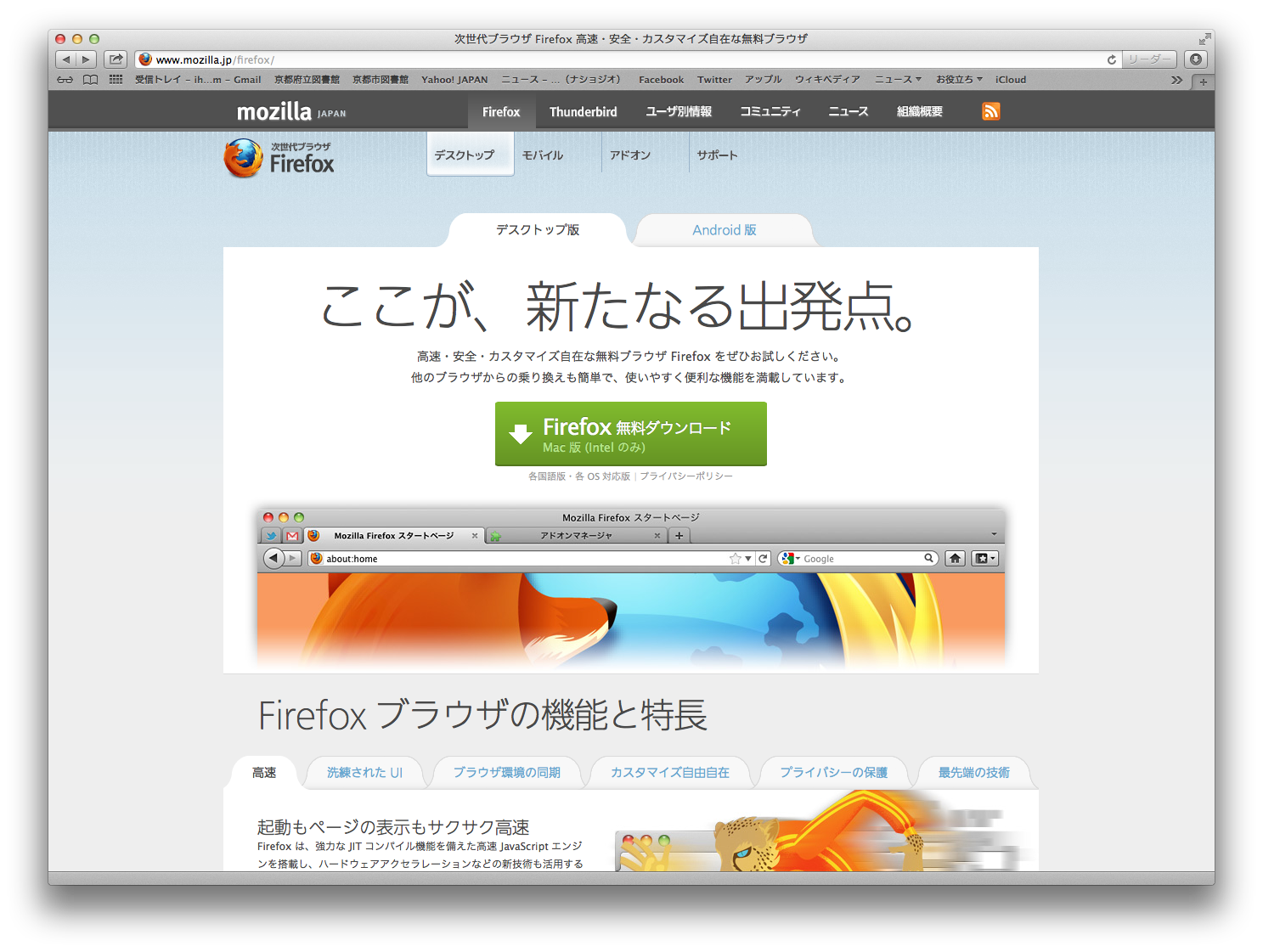
Task: Select 最先端の技術 feature tab
Action: (974, 773)
